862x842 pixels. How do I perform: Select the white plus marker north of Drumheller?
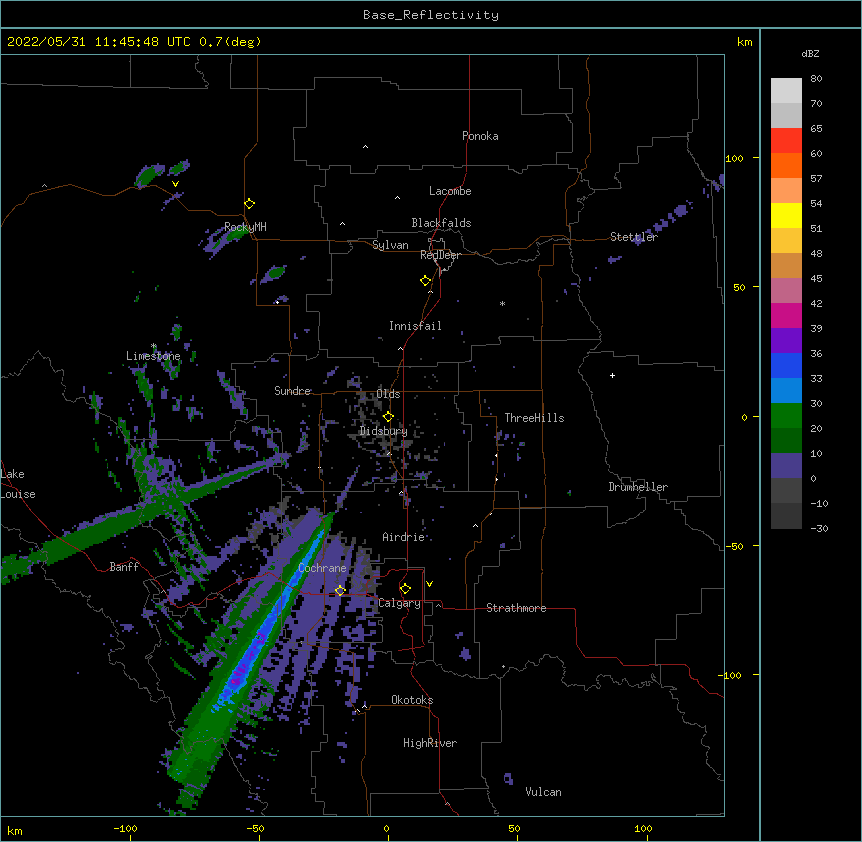[612, 375]
